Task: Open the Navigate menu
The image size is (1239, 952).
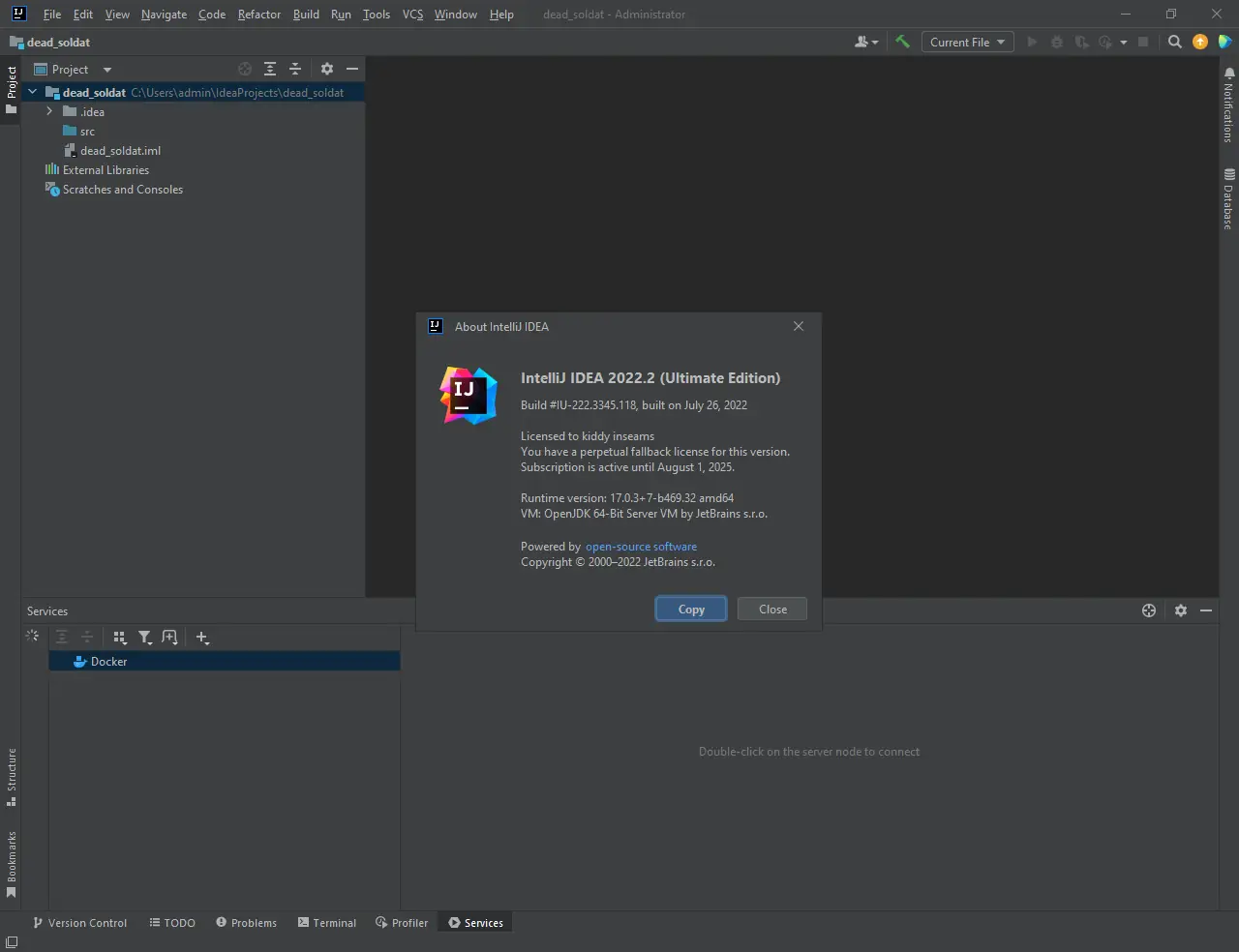Action: [x=164, y=15]
